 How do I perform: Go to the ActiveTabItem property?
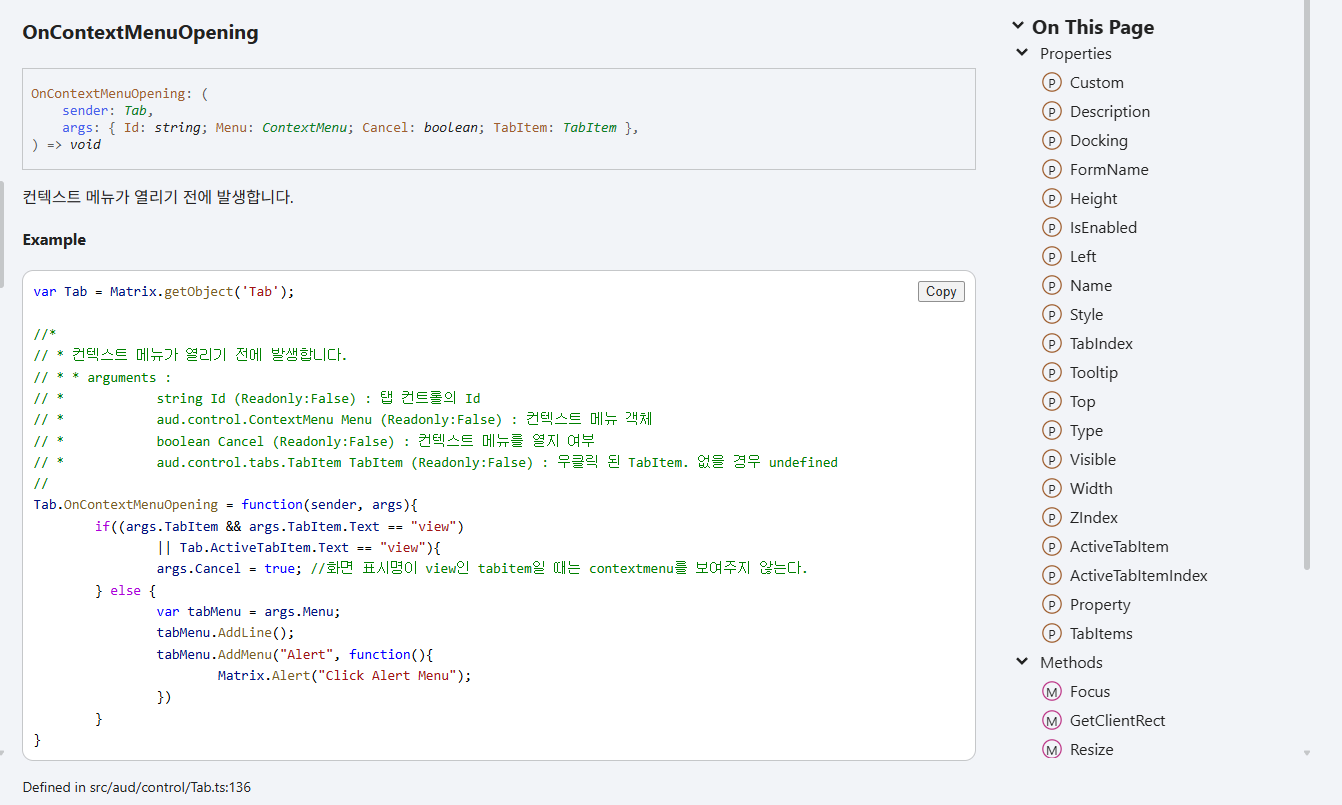(1118, 547)
